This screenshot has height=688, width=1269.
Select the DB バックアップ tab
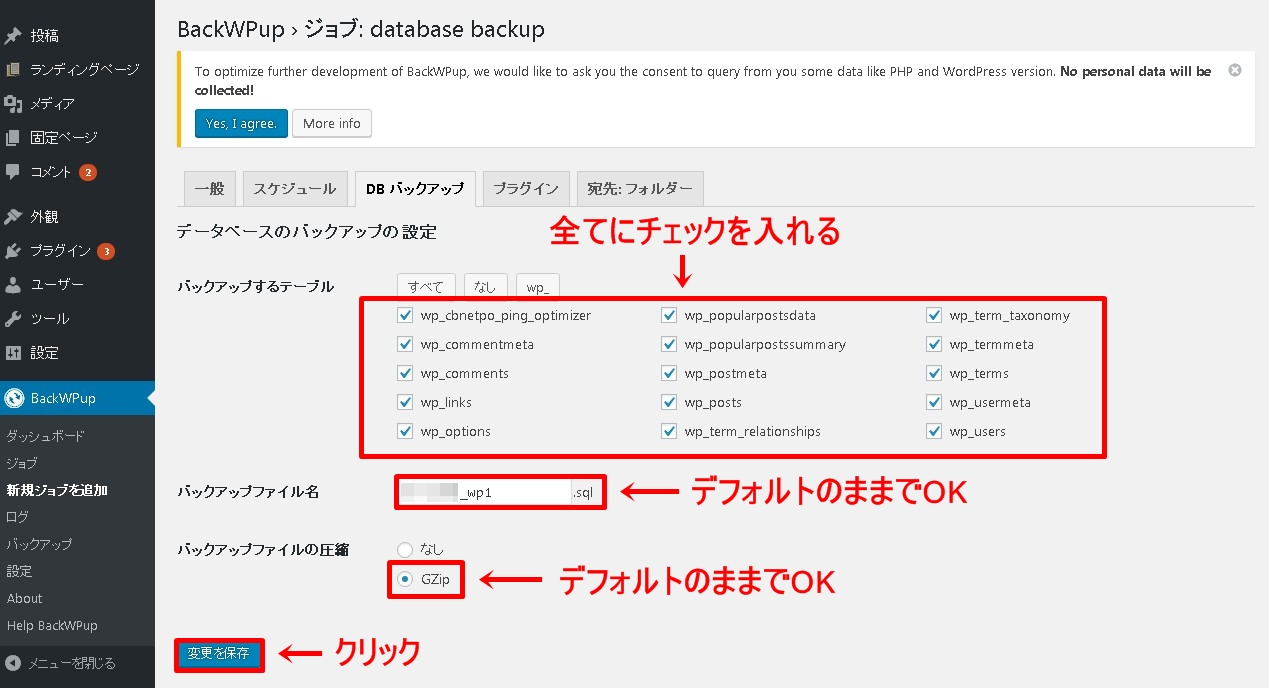[415, 188]
